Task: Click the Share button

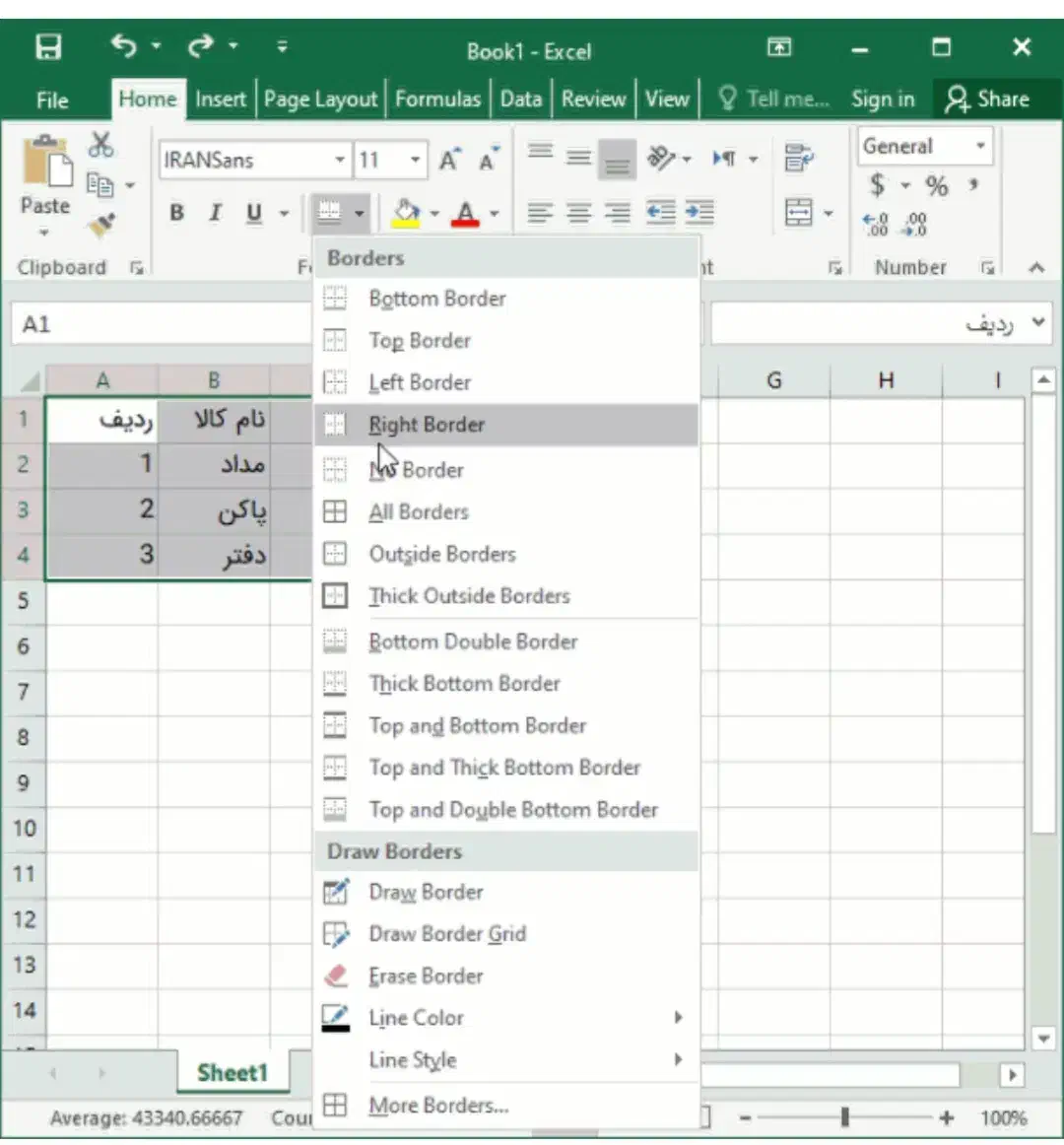Action: tap(987, 100)
